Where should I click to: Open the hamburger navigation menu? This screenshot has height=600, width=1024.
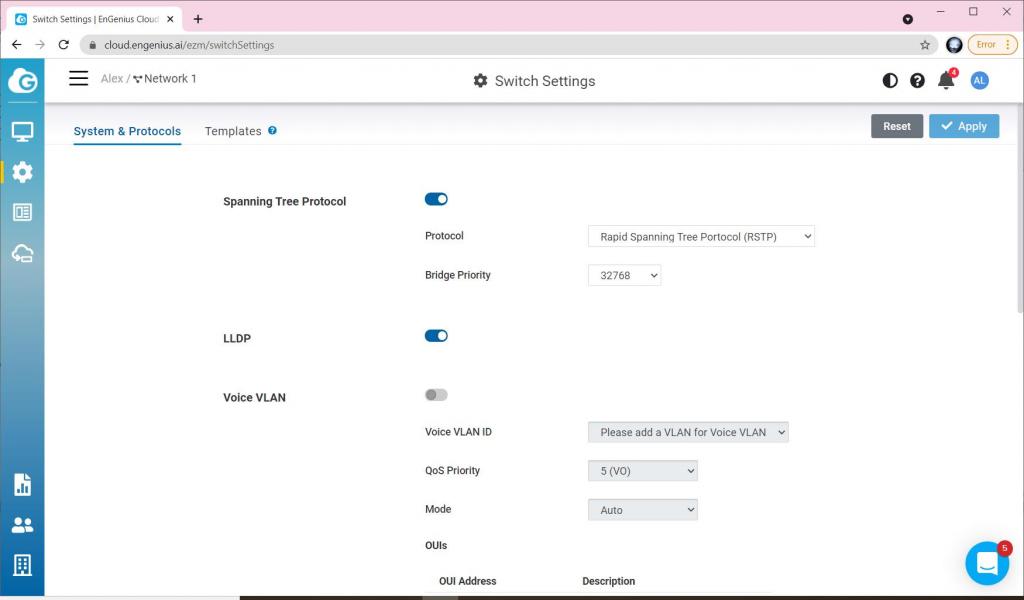pyautogui.click(x=78, y=78)
